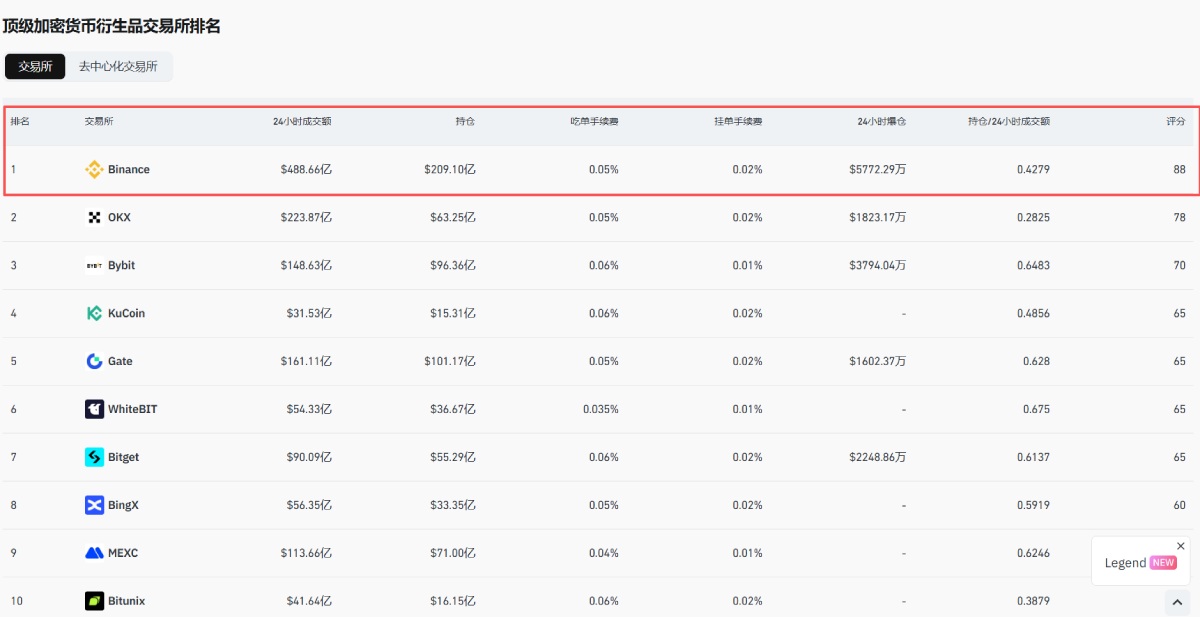Click Binance liquidation $5772.29万
This screenshot has height=617, width=1200.
878,170
